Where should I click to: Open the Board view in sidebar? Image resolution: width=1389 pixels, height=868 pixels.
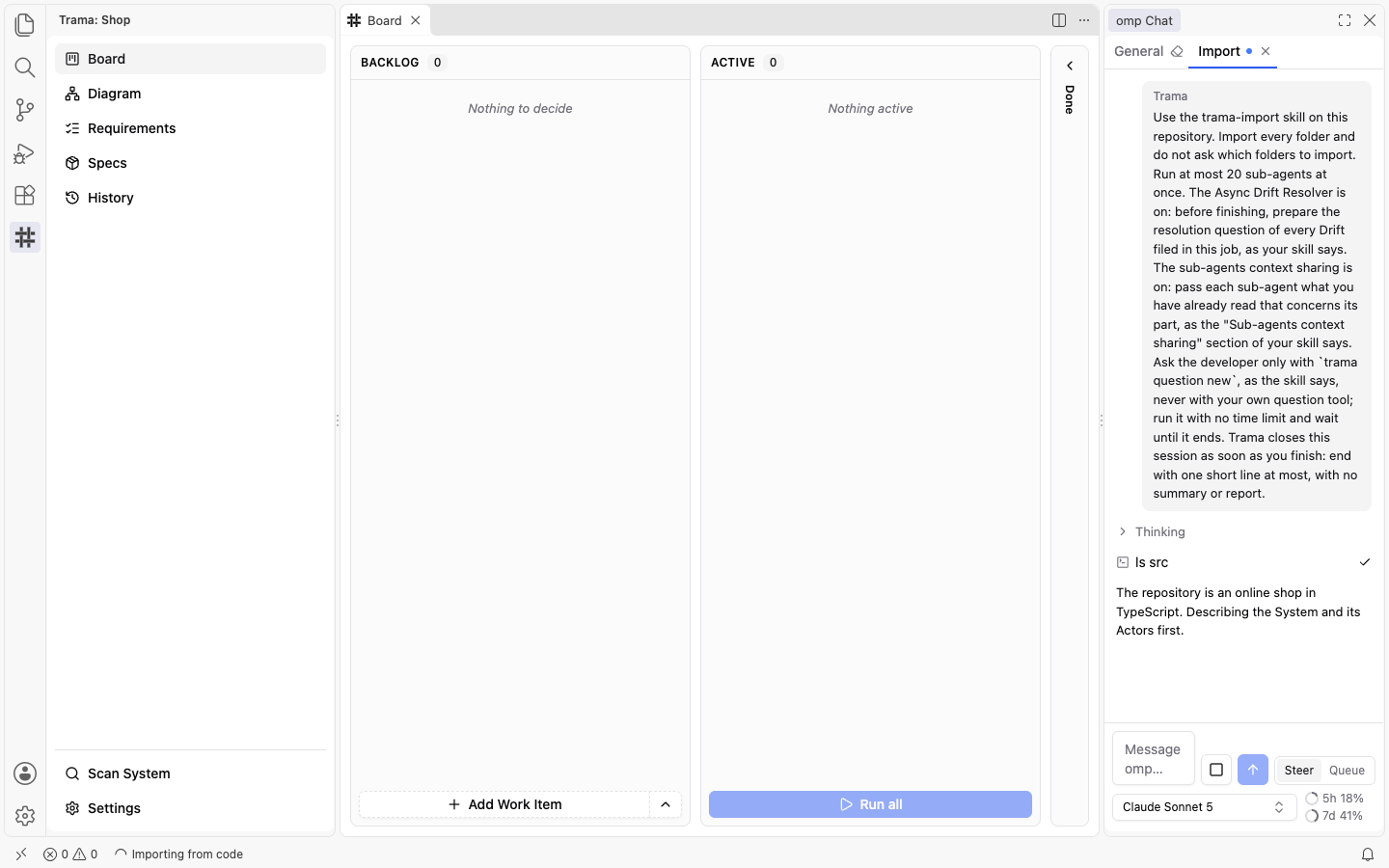click(191, 59)
